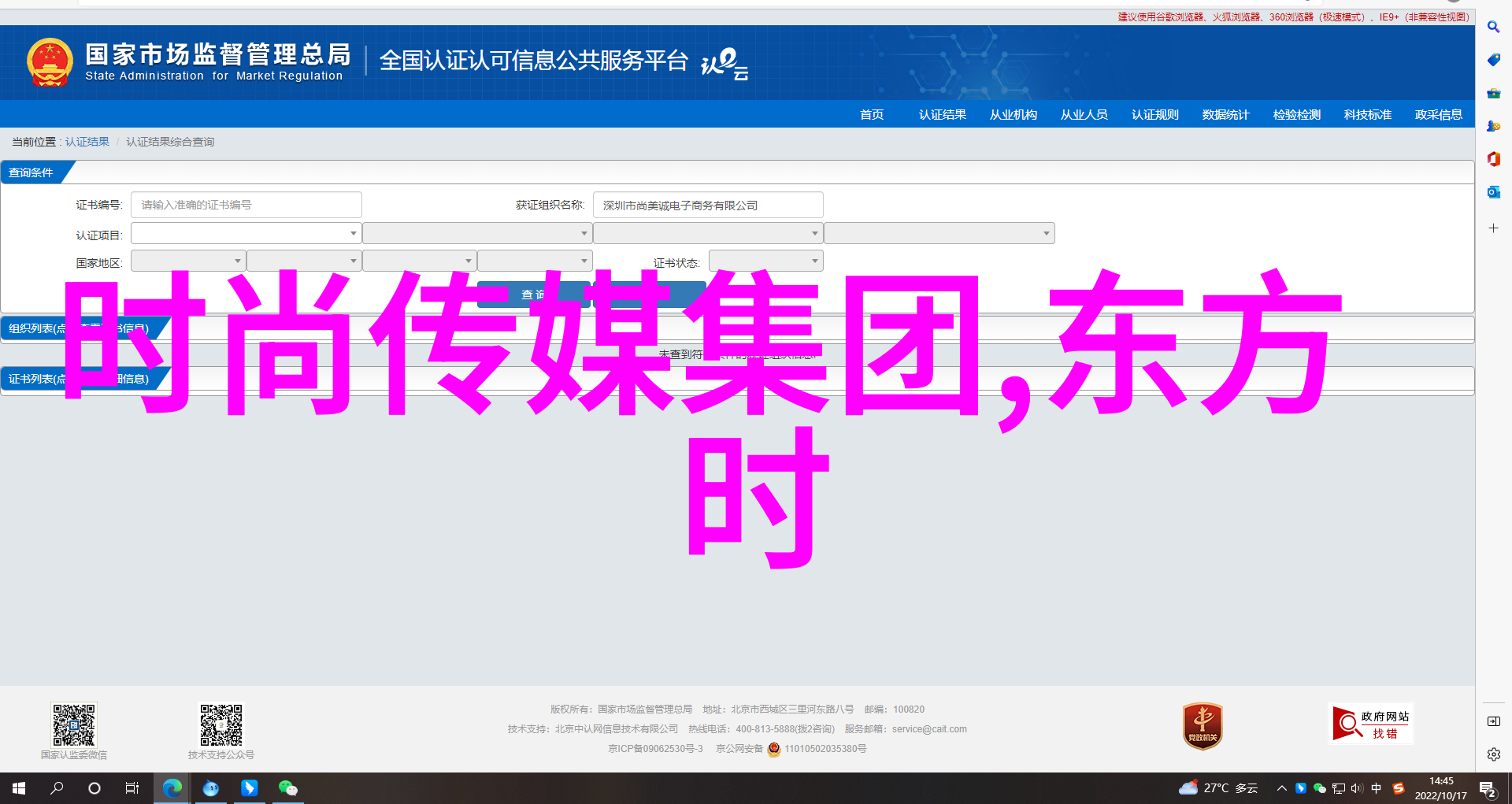Image resolution: width=1512 pixels, height=804 pixels.
Task: Toggle the sidebar hide button near bottom
Action: coord(1493,721)
